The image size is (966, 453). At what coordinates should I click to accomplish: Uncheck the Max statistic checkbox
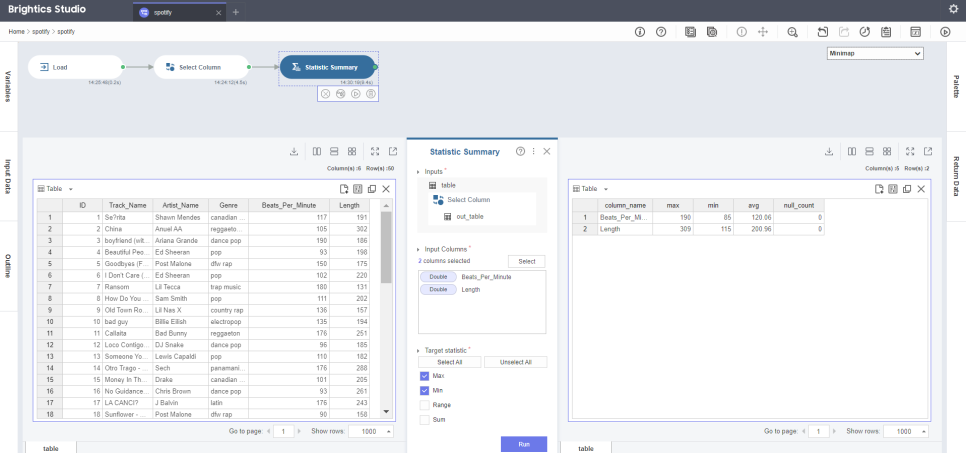pyautogui.click(x=424, y=376)
